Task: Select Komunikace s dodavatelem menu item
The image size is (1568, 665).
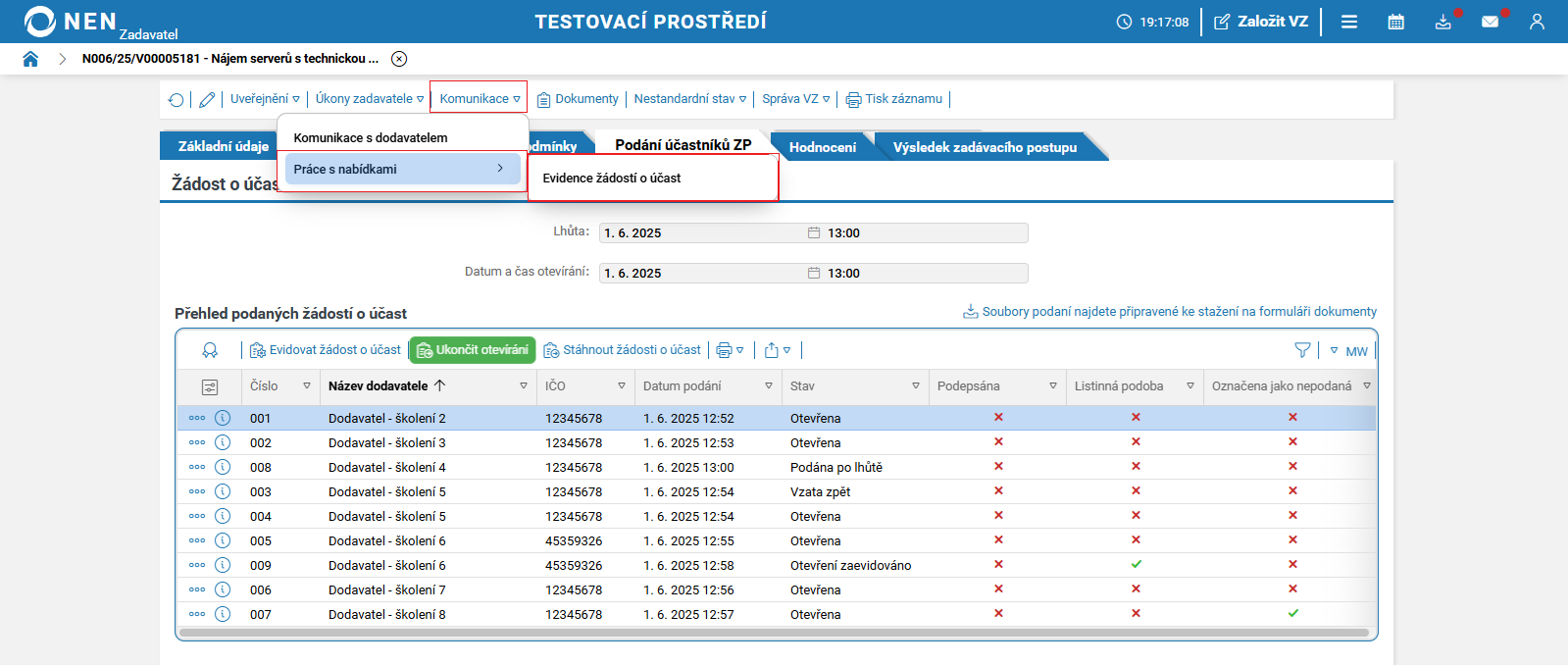Action: [371, 138]
